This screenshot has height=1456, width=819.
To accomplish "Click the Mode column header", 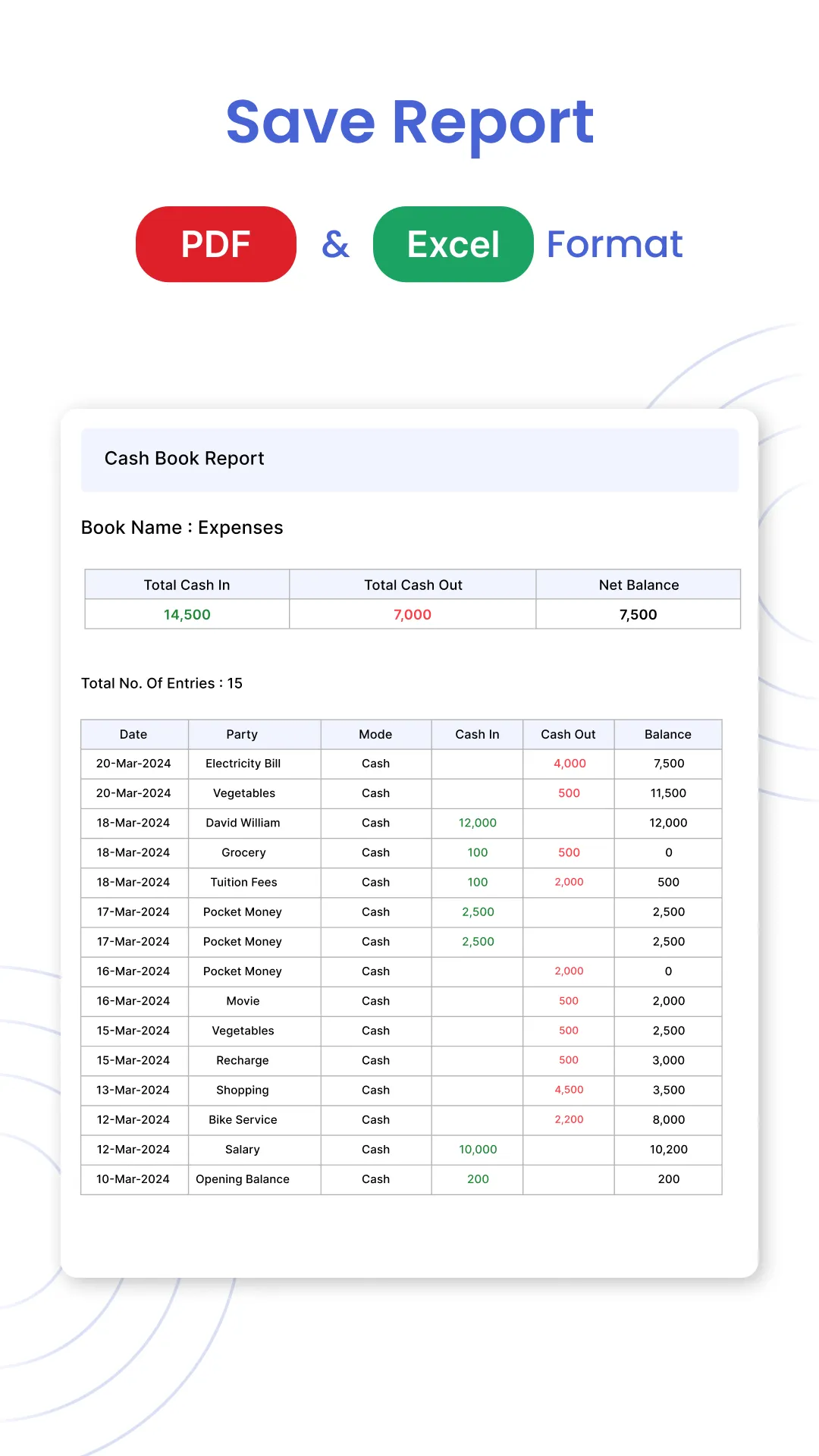I will click(x=376, y=734).
